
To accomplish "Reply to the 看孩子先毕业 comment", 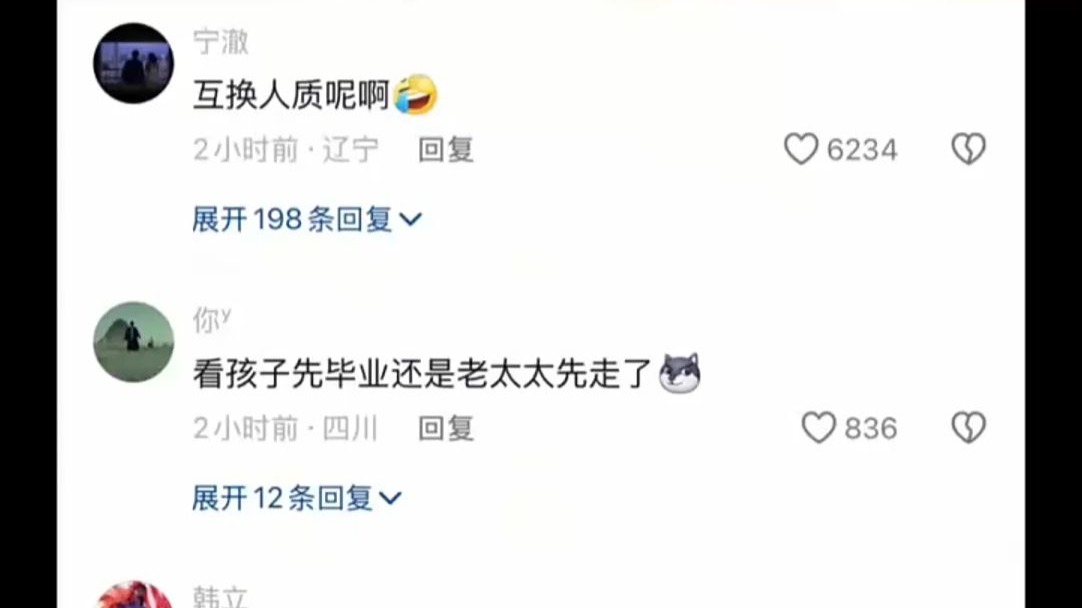I will point(446,429).
